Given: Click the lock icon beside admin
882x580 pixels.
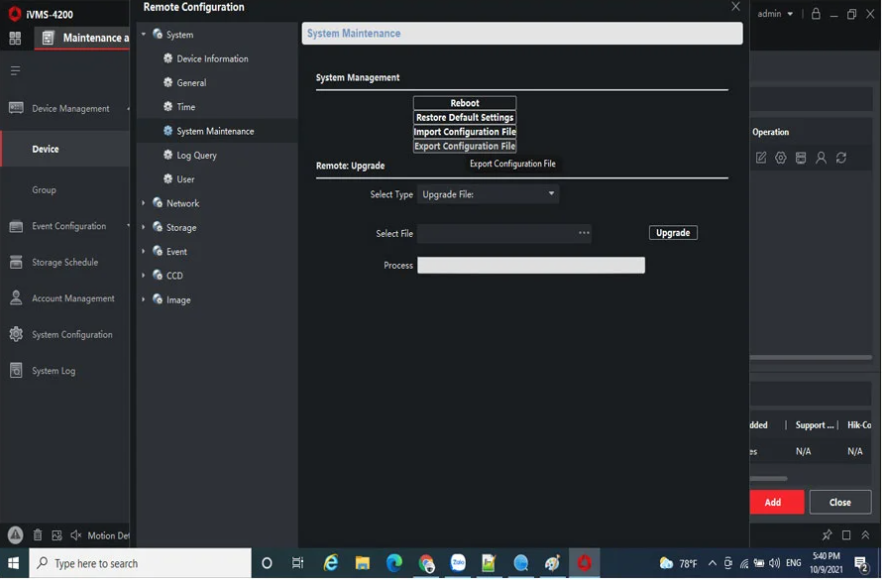Looking at the screenshot, I should (816, 14).
